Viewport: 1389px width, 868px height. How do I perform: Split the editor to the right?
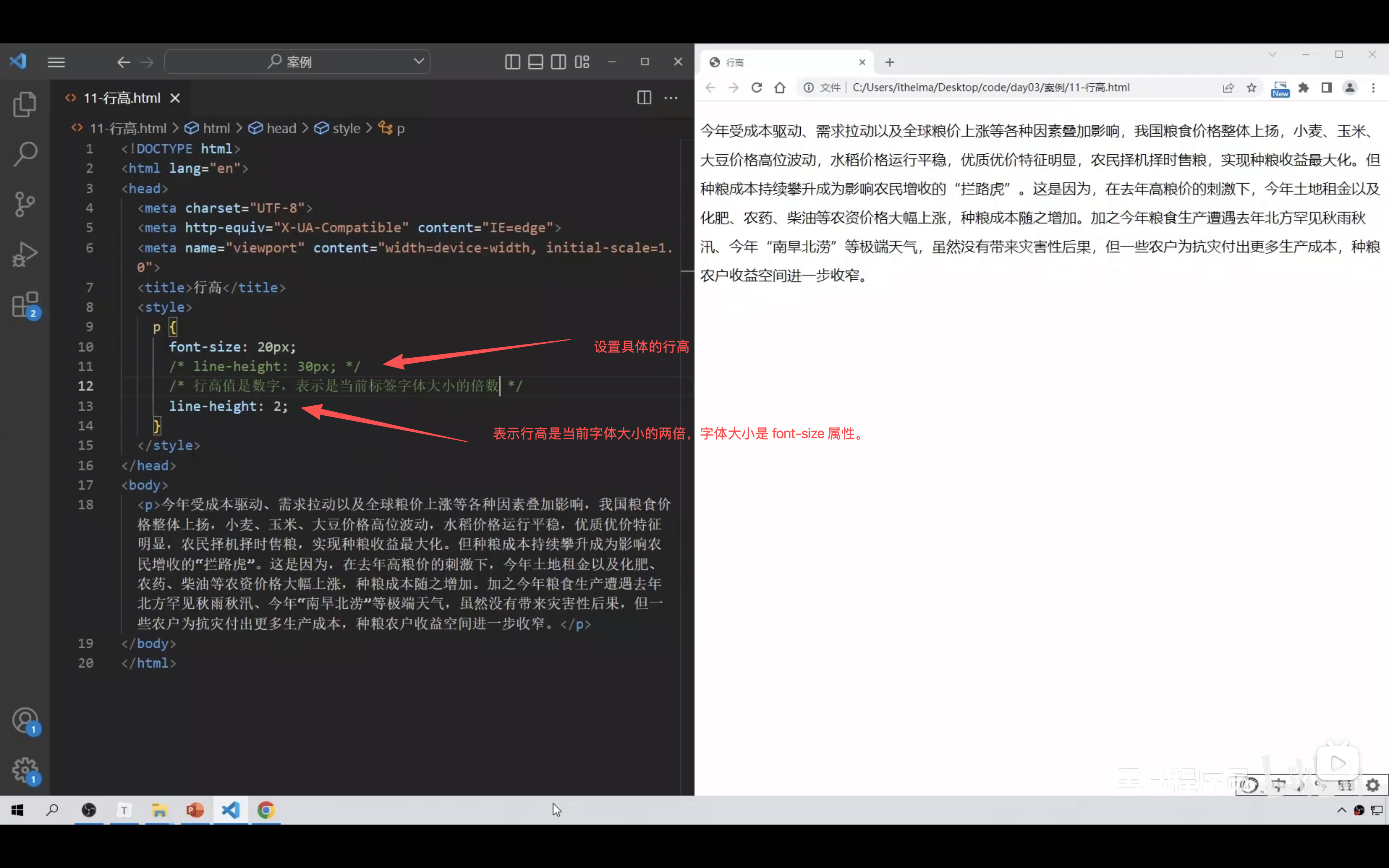(644, 98)
